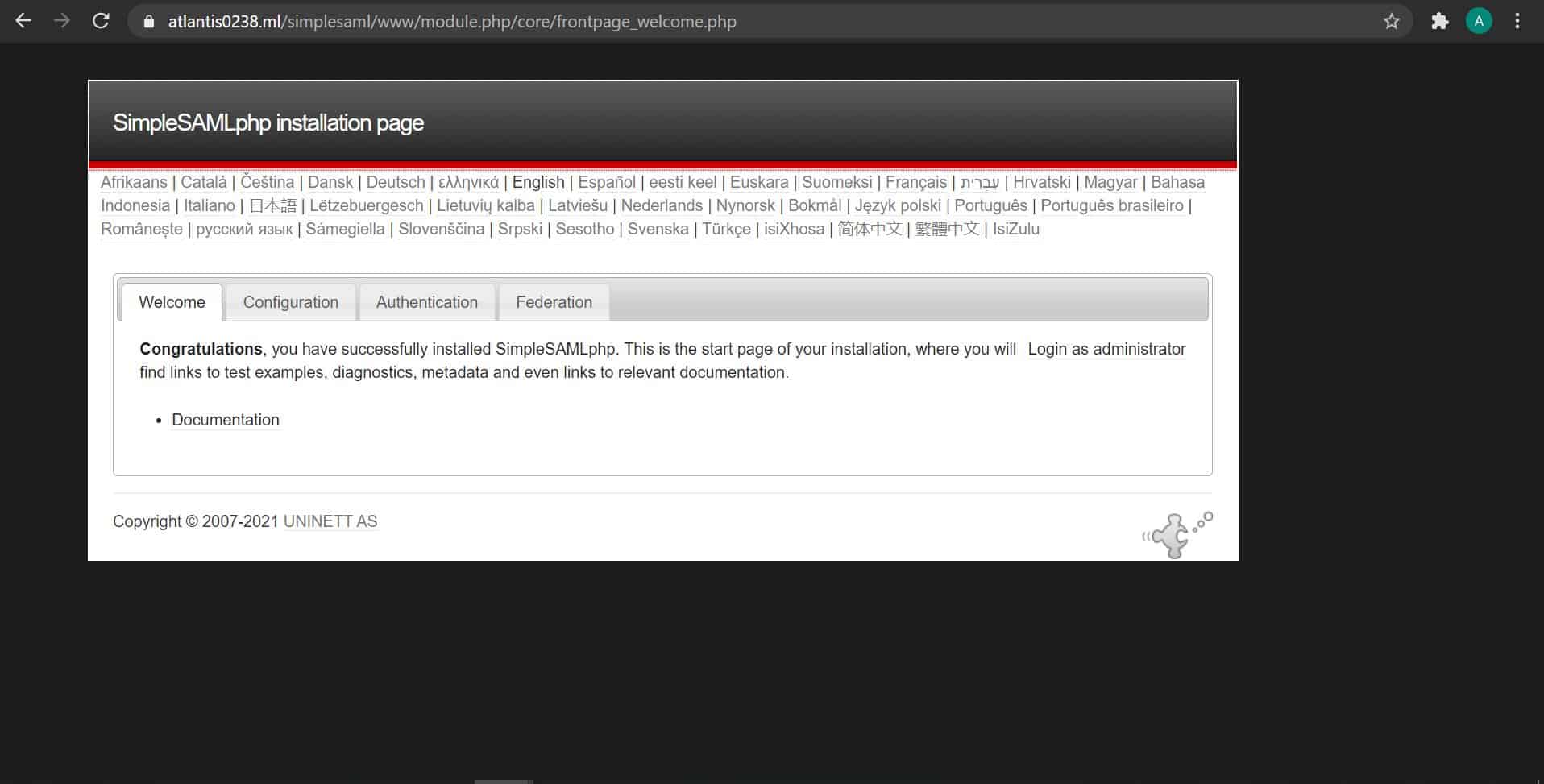1544x784 pixels.
Task: Switch language to Traditional Chinese 繁體中文
Action: coord(947,229)
